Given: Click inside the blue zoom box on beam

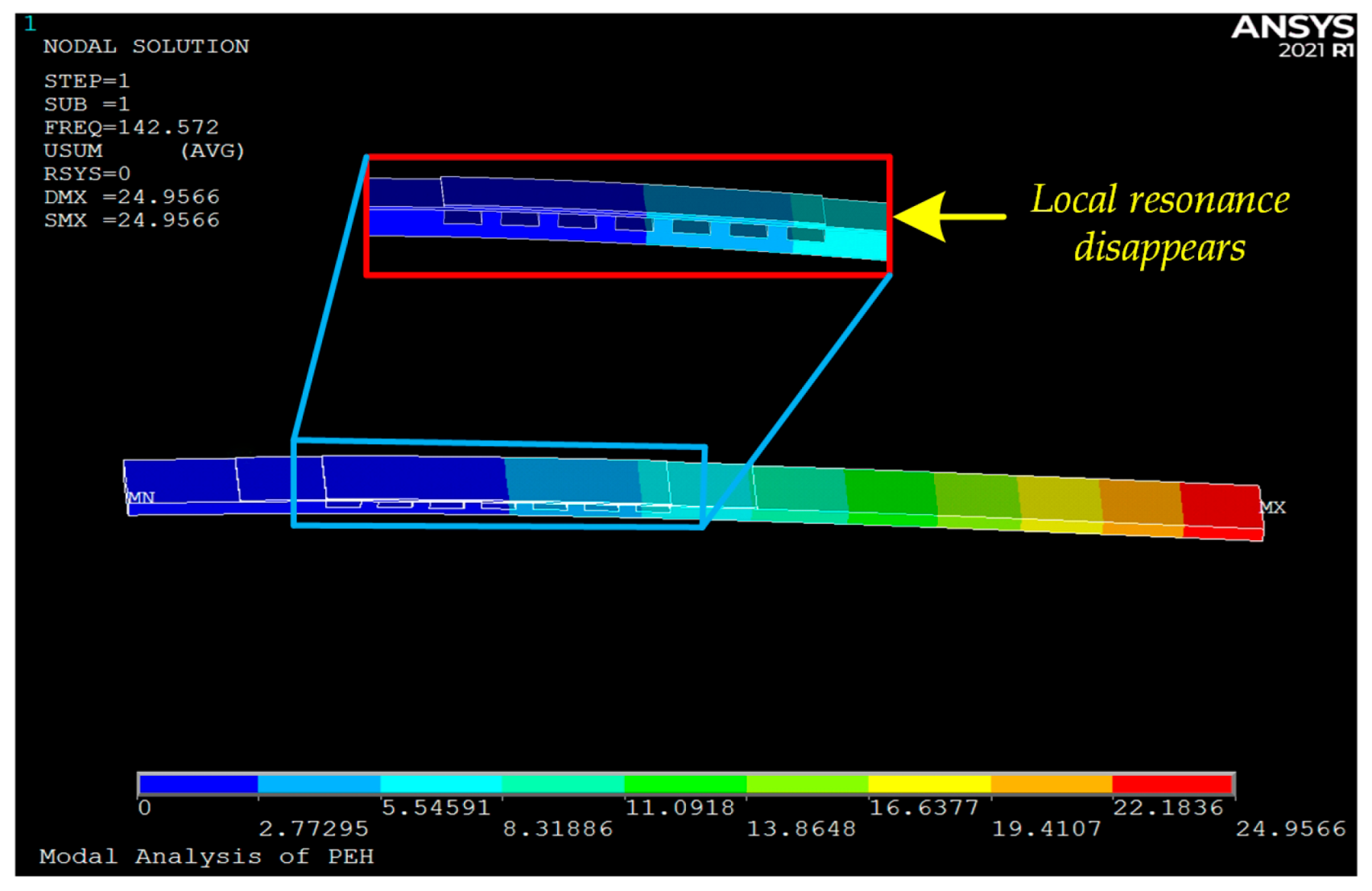Looking at the screenshot, I should pos(498,484).
